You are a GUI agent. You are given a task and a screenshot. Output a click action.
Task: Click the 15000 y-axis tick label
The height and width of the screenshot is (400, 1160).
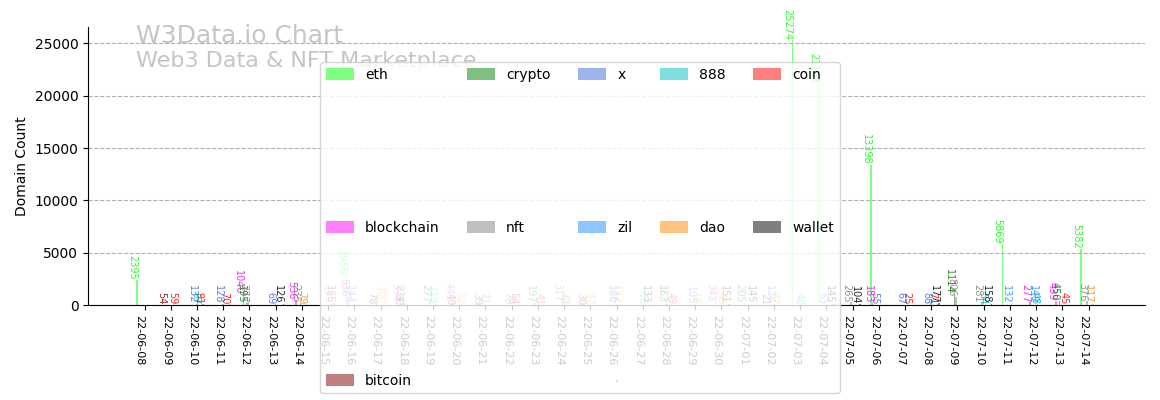click(x=57, y=149)
